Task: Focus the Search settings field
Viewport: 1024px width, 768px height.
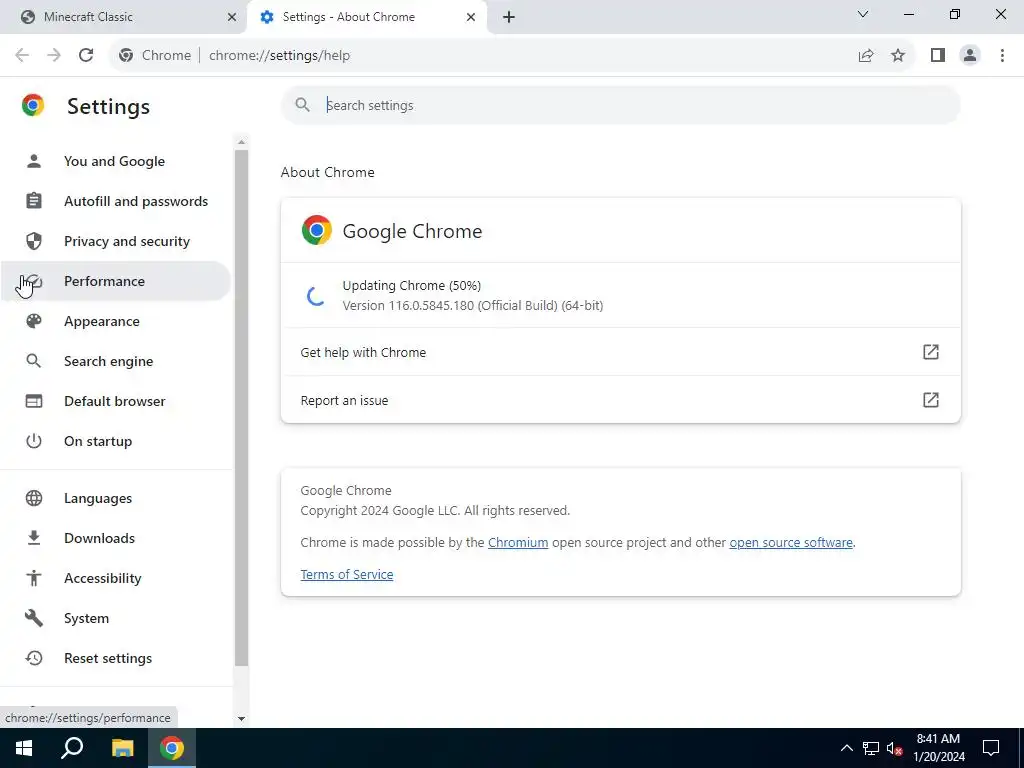Action: coord(620,105)
